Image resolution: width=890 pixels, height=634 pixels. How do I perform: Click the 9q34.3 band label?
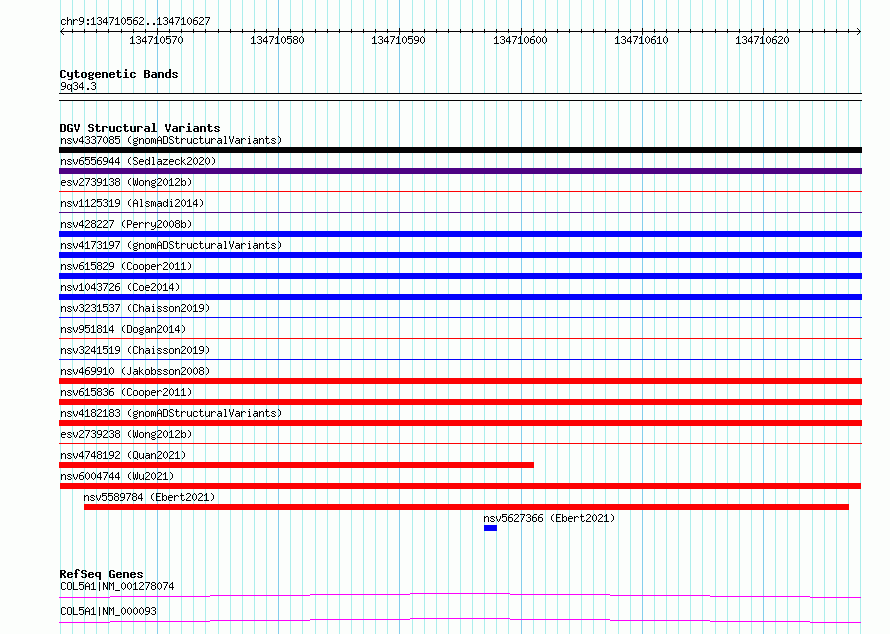click(78, 86)
